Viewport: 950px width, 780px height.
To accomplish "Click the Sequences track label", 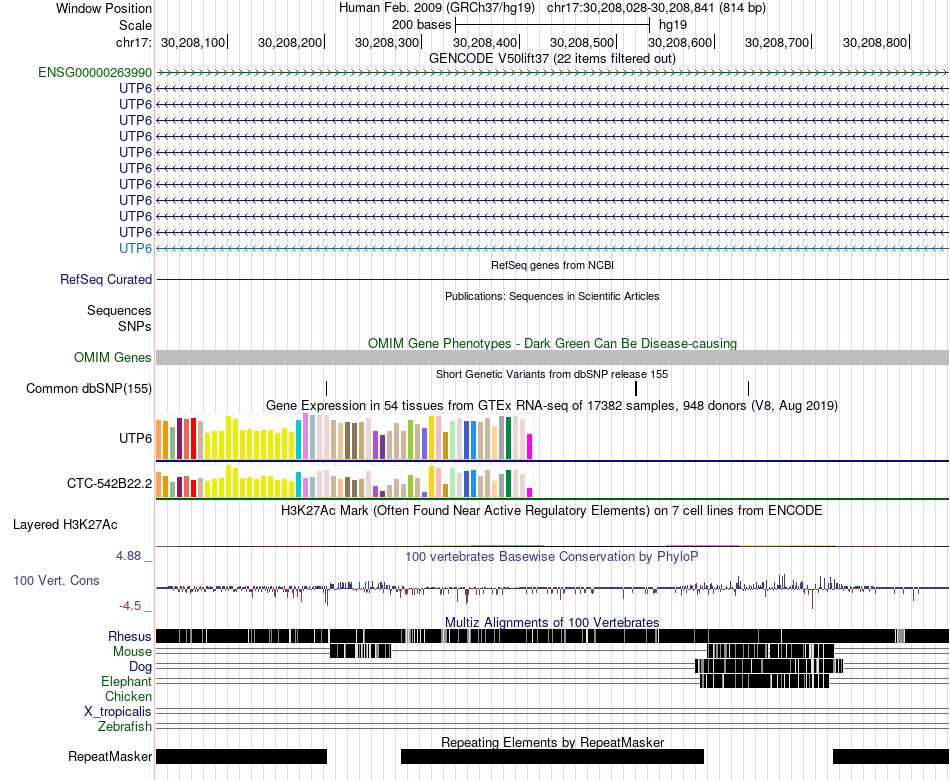I will click(119, 310).
